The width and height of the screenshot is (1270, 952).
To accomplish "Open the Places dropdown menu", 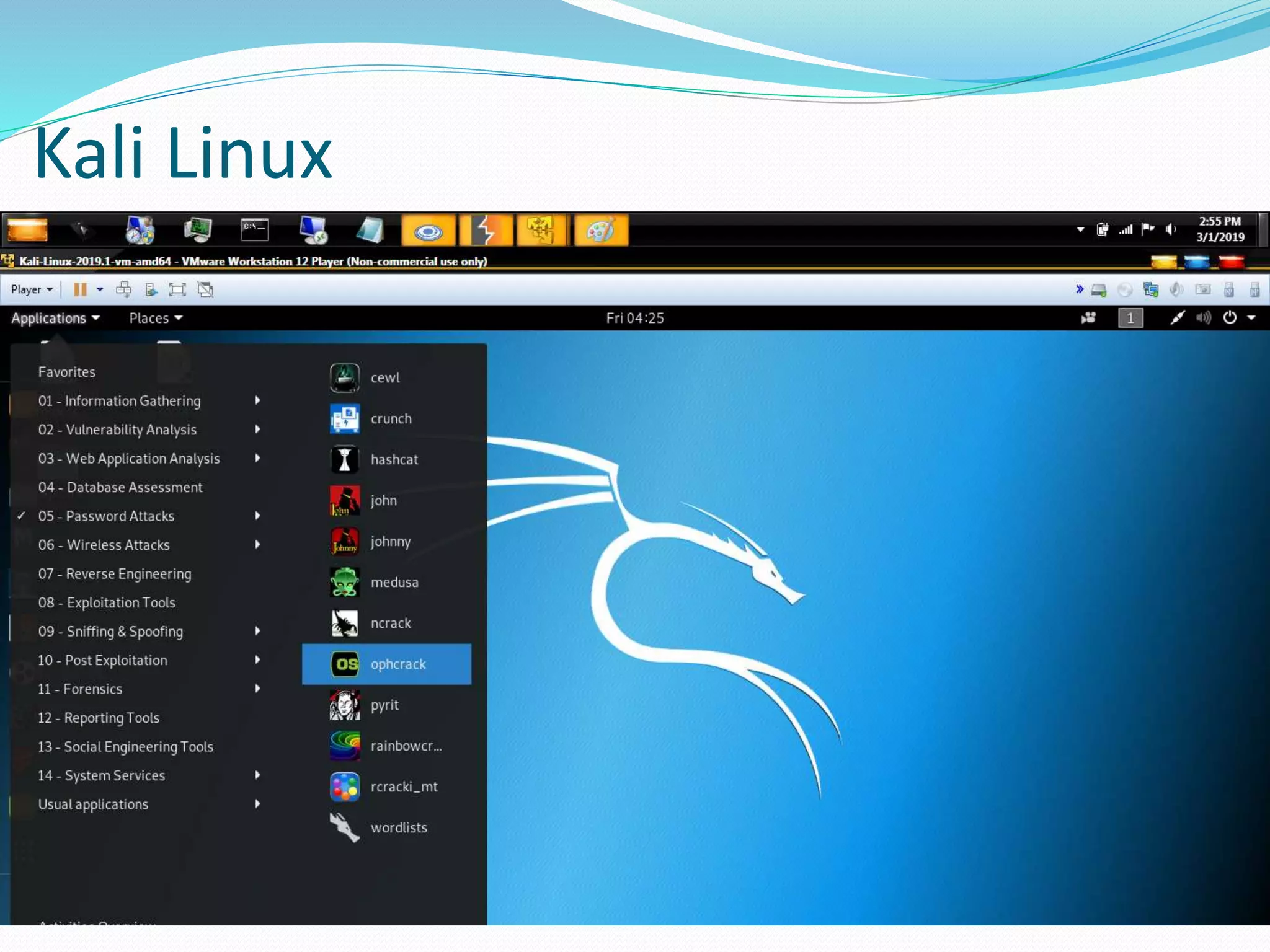I will pyautogui.click(x=155, y=318).
